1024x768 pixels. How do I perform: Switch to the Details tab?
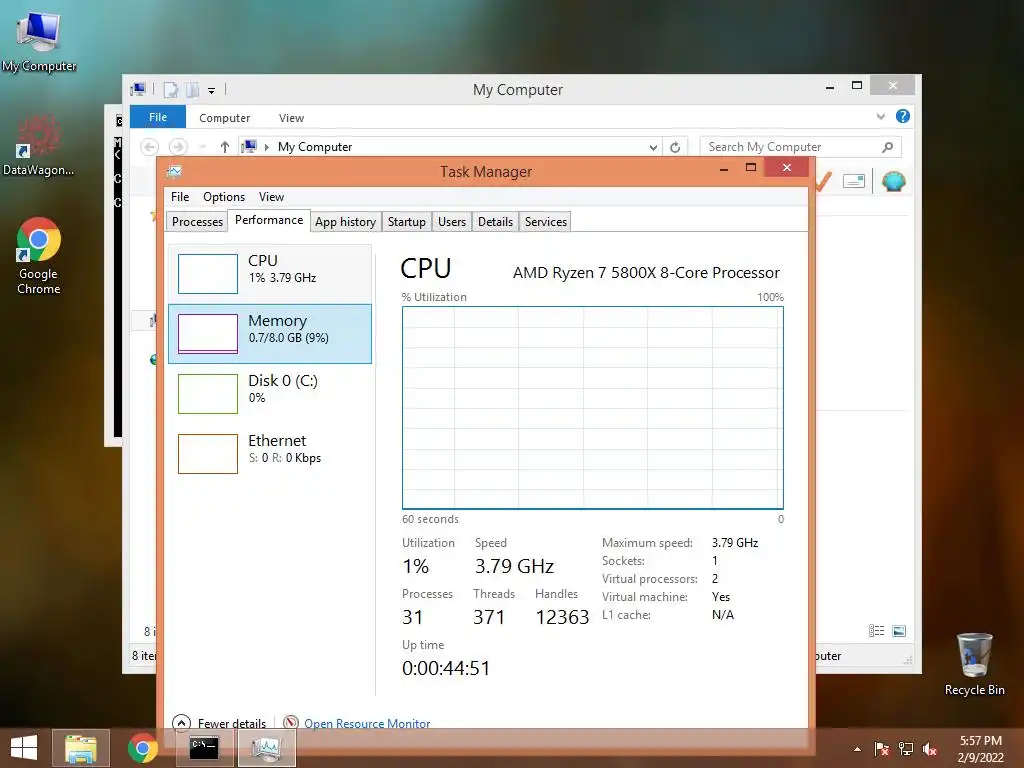pyautogui.click(x=495, y=222)
